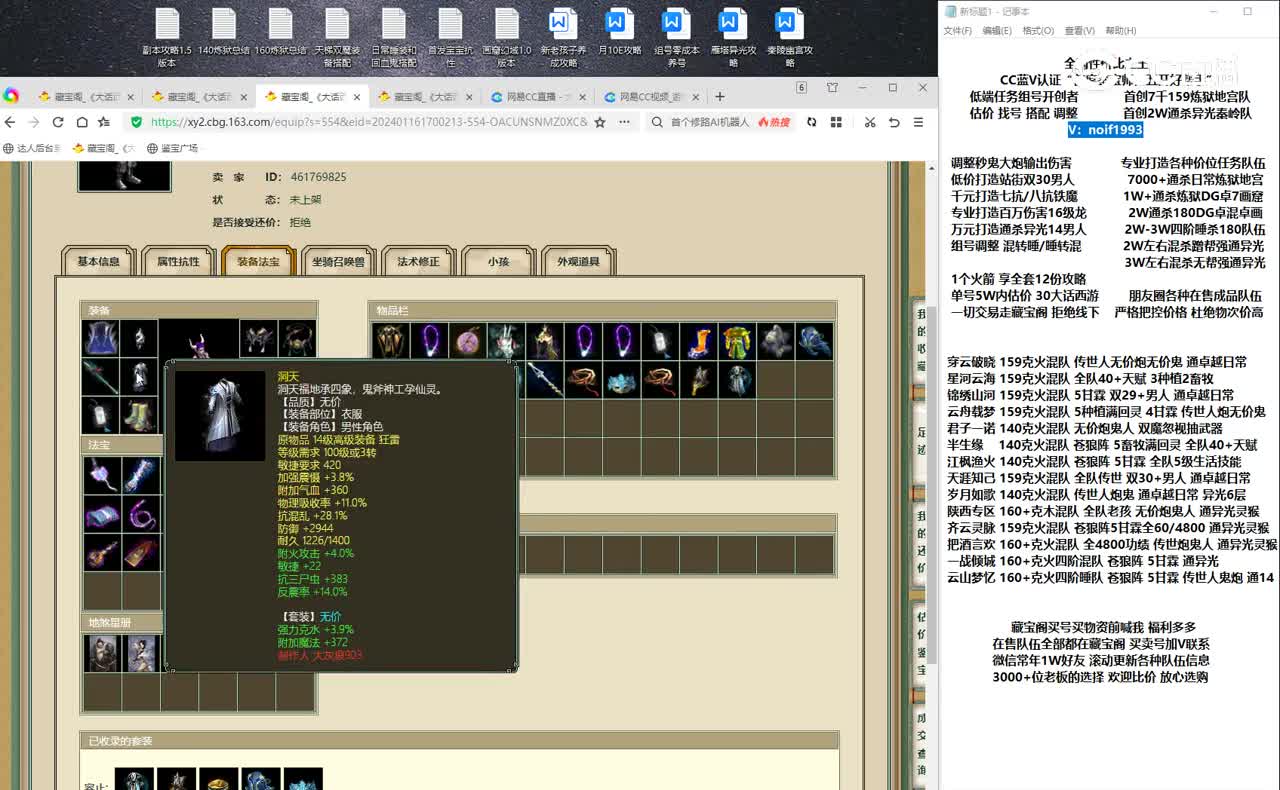Open Notepad 帮助(H) menu
1280x790 pixels.
(1120, 31)
